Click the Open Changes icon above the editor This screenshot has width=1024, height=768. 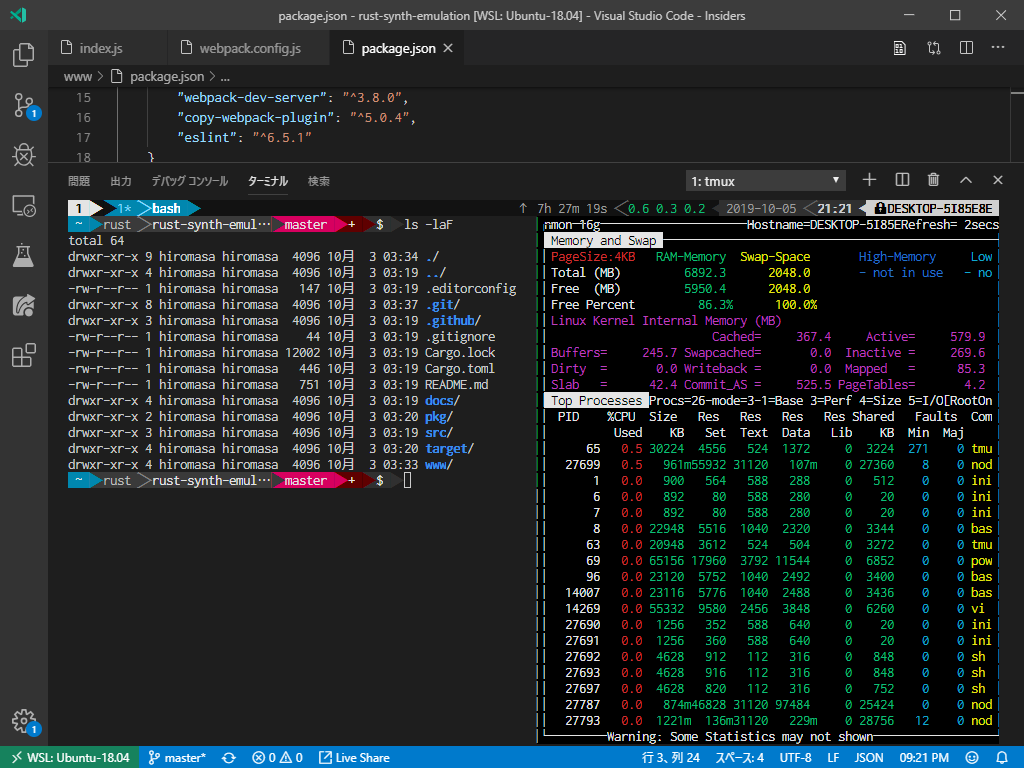click(x=933, y=47)
